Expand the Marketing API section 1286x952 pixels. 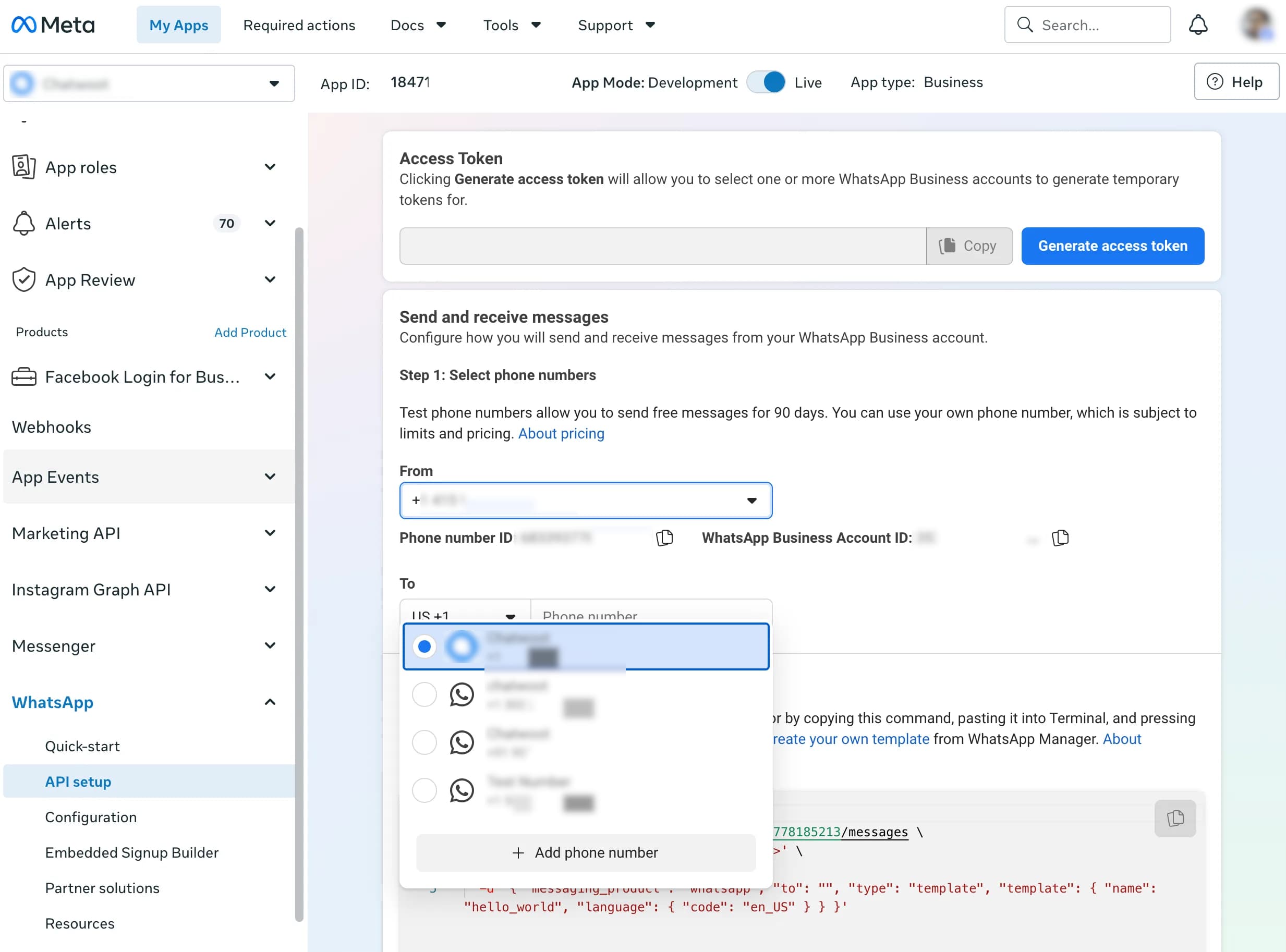click(x=270, y=533)
